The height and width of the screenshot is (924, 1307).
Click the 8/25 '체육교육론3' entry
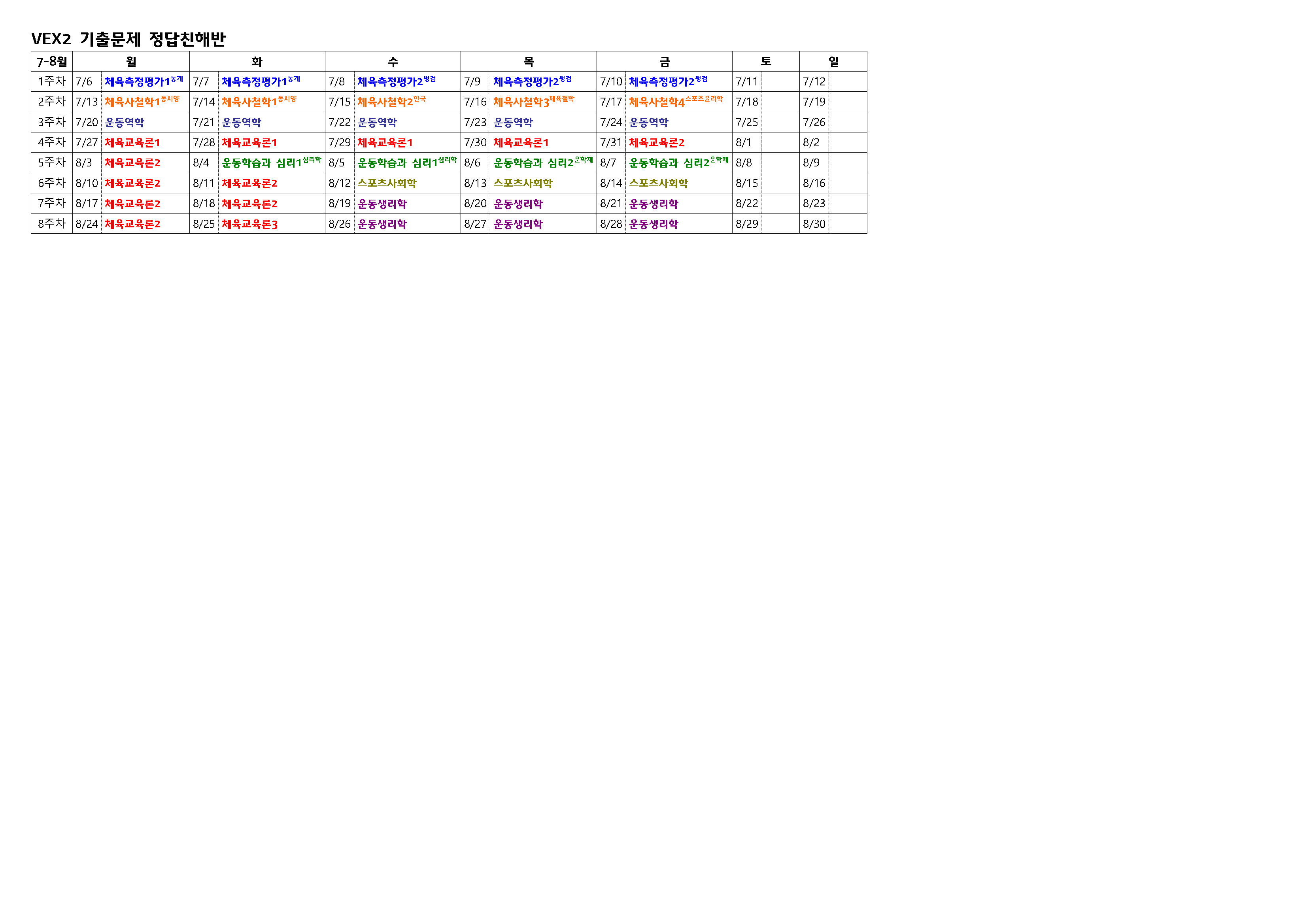(249, 224)
